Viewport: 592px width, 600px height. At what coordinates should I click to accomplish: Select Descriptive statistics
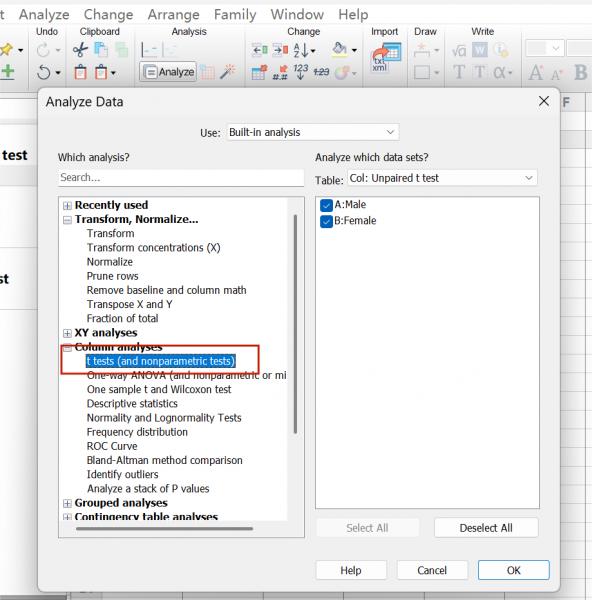pos(132,404)
